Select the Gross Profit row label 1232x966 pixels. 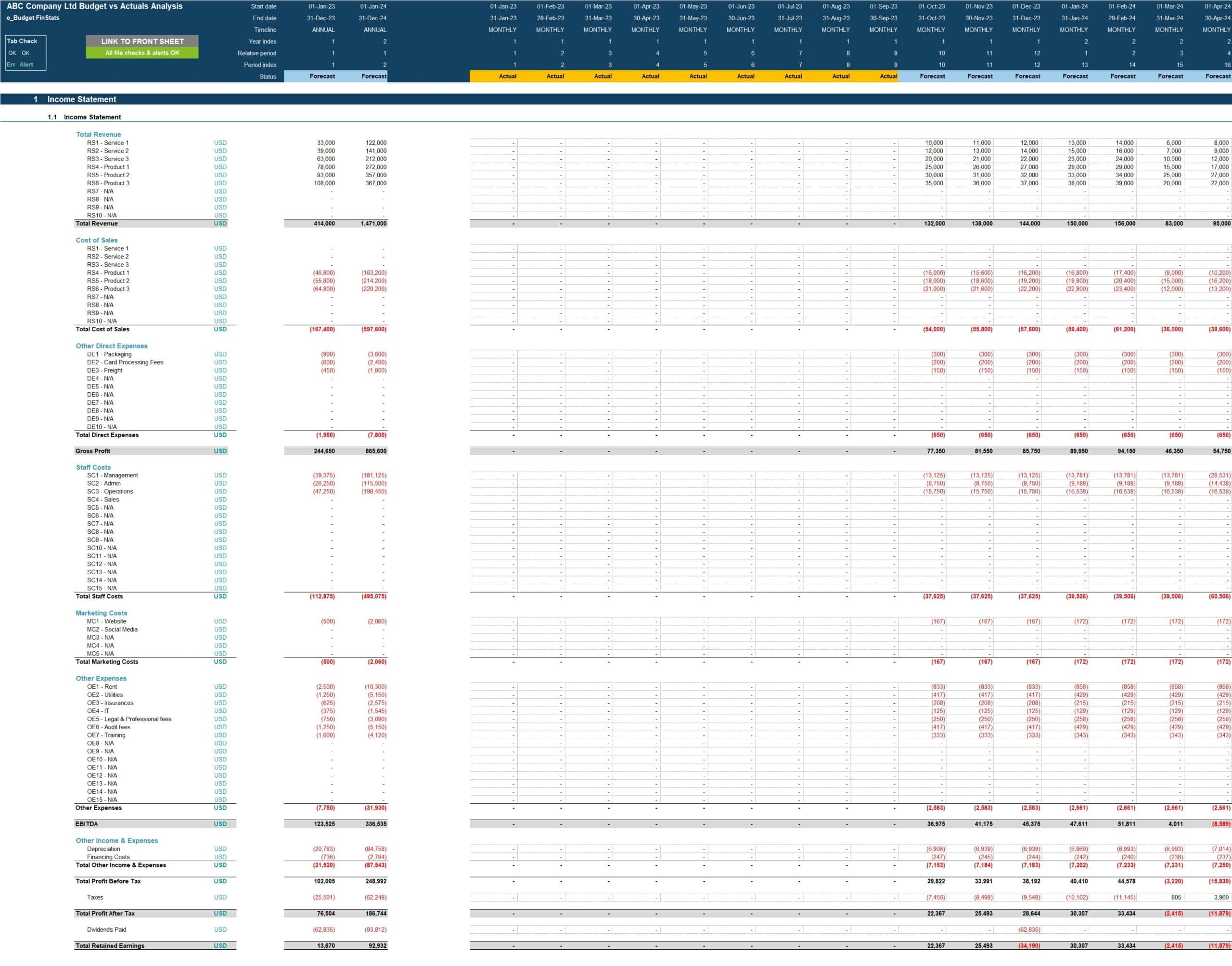[93, 451]
